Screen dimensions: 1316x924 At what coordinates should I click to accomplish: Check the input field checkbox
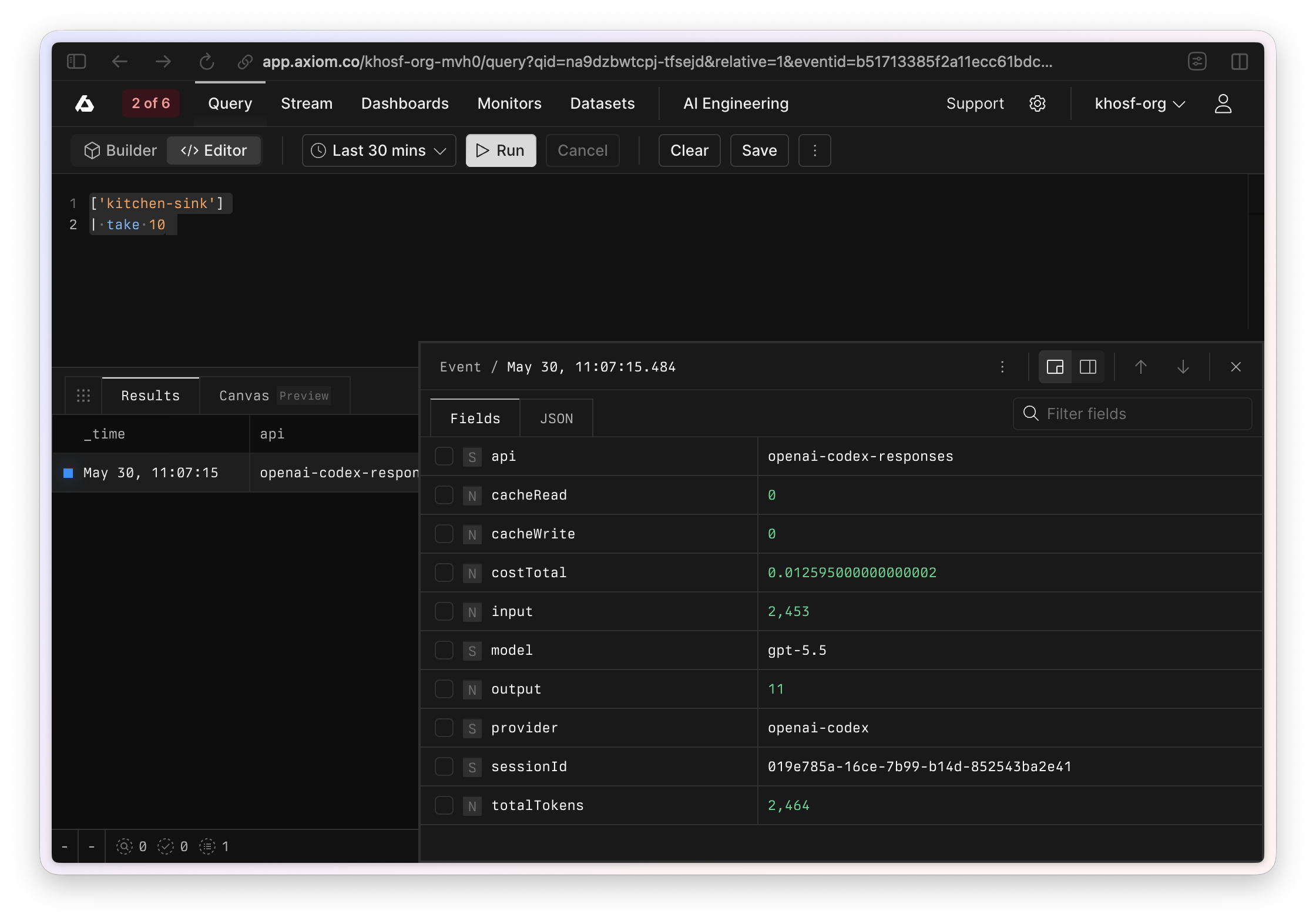pos(444,611)
